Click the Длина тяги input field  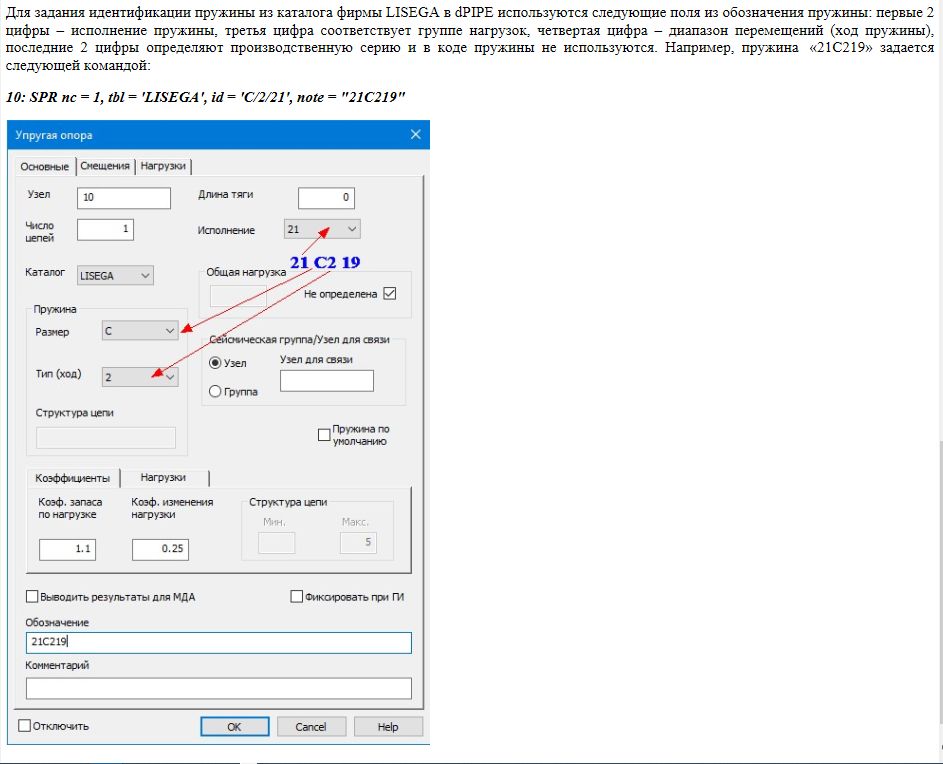click(326, 198)
